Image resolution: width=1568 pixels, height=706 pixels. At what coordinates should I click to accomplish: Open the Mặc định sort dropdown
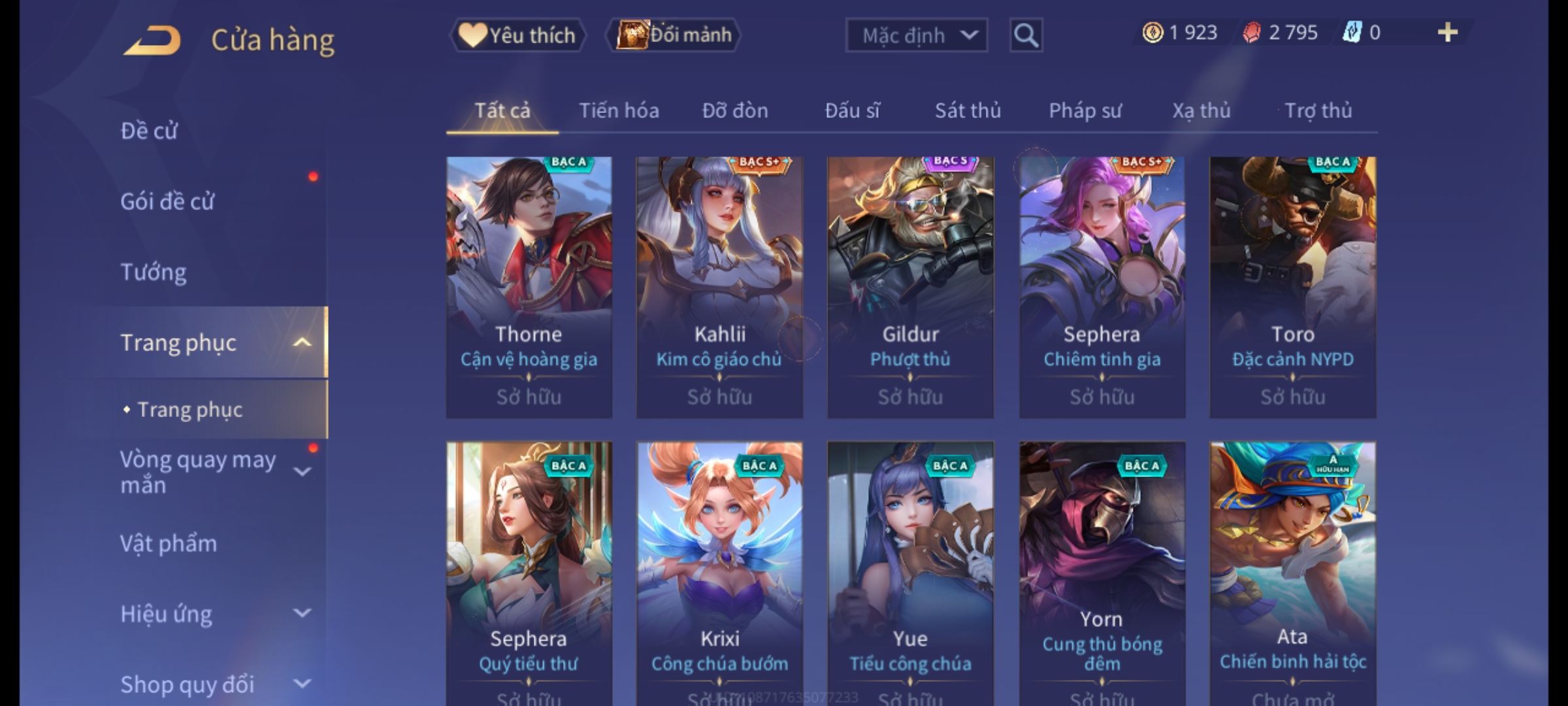[x=916, y=35]
